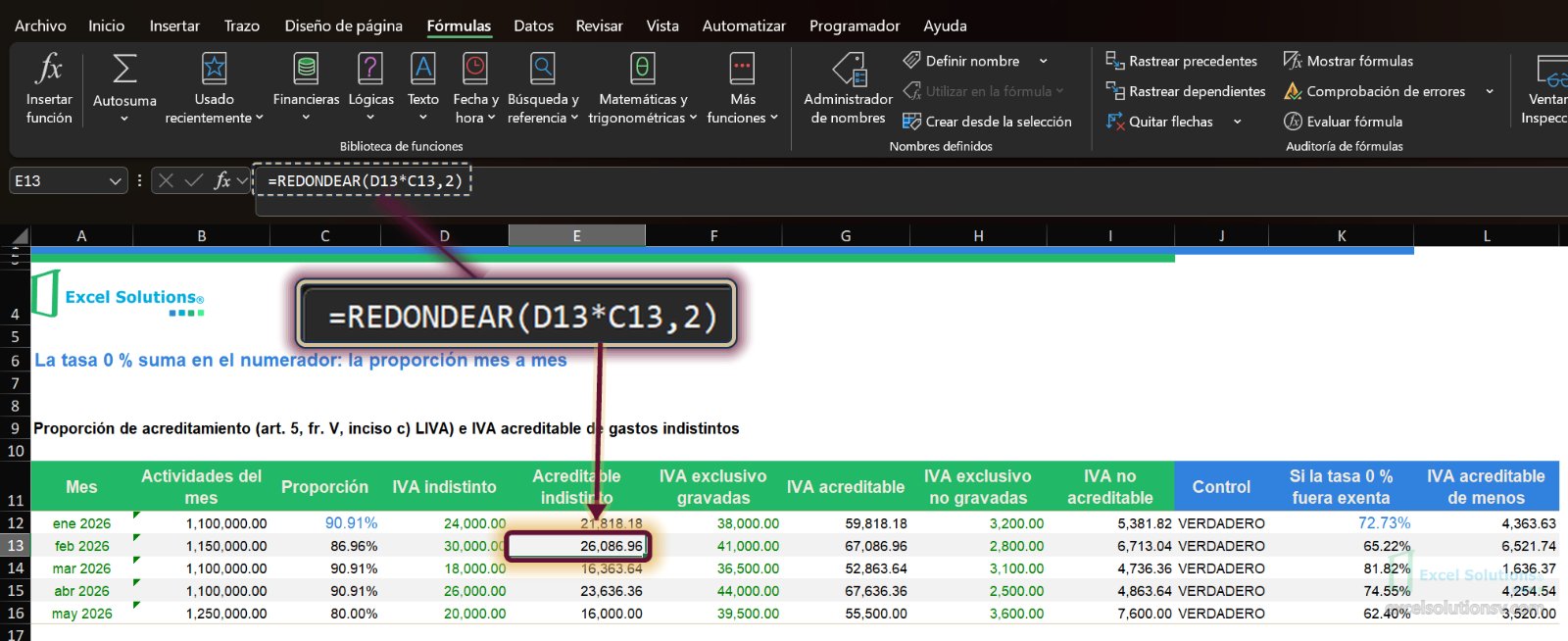Open Administrador de nombres

tap(848, 89)
